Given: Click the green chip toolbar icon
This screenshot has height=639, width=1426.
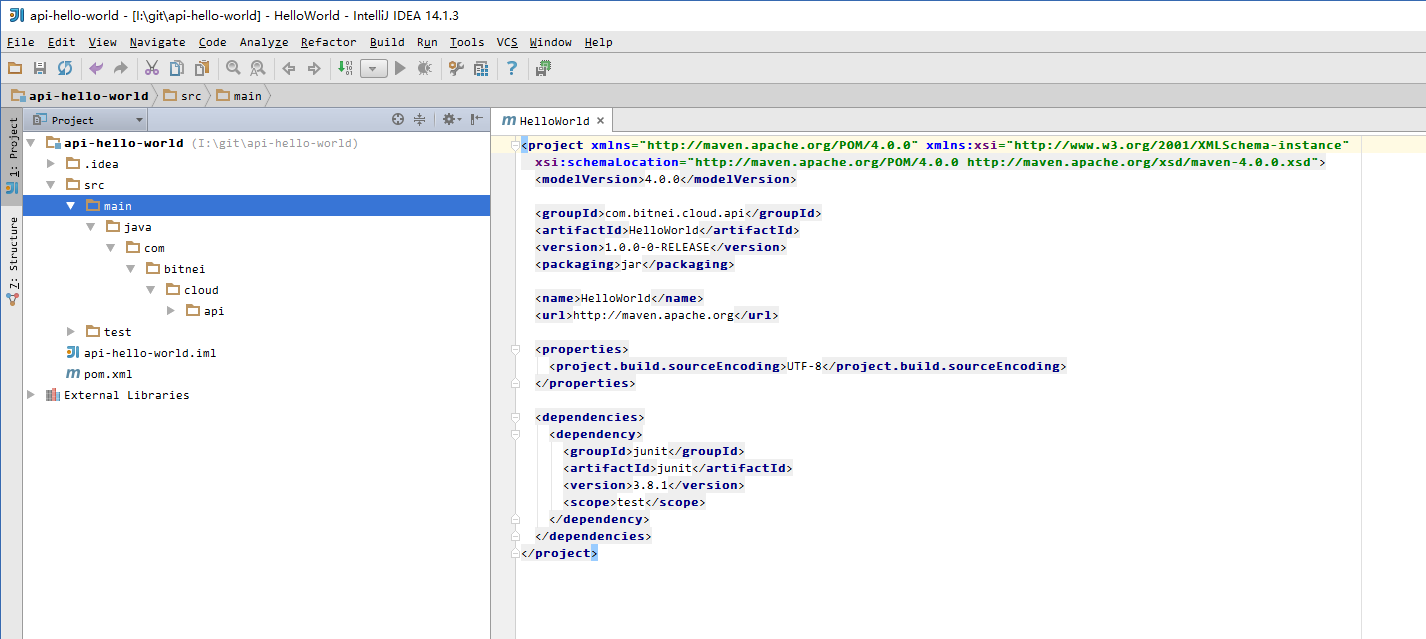Looking at the screenshot, I should (543, 68).
